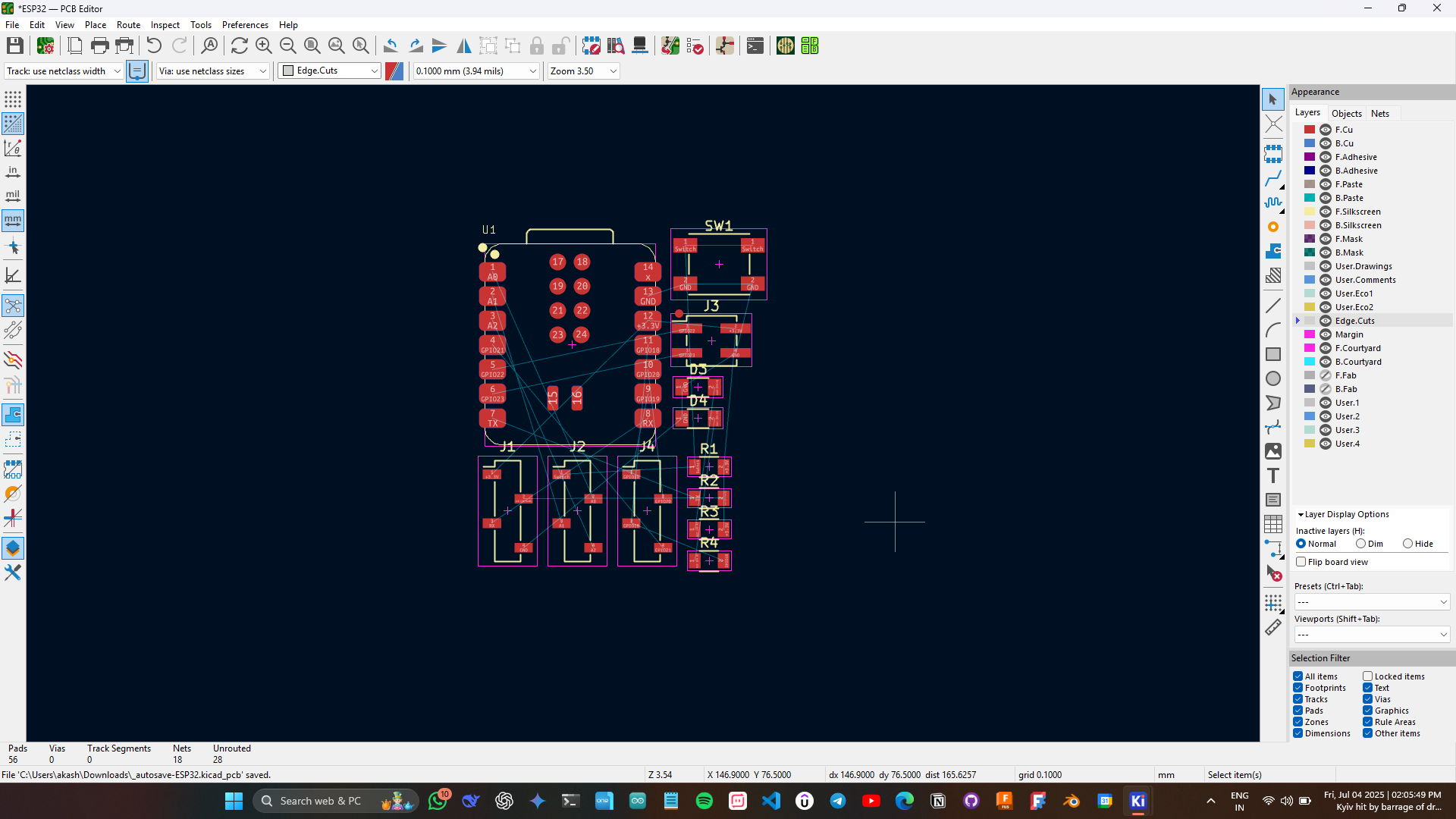Click the Zoom out icon
This screenshot has width=1456, height=819.
click(x=288, y=46)
